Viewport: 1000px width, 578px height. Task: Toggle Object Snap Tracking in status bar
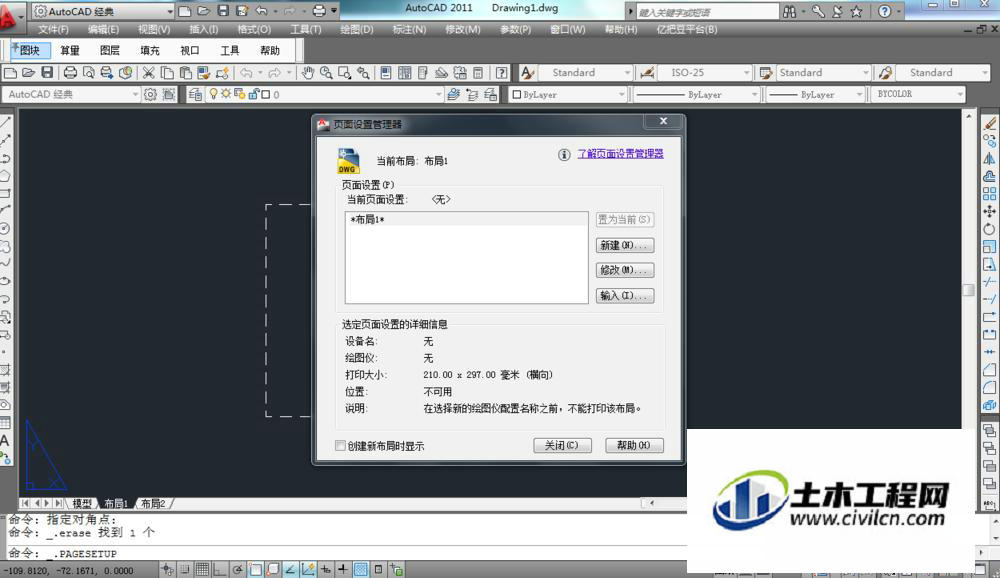(290, 569)
